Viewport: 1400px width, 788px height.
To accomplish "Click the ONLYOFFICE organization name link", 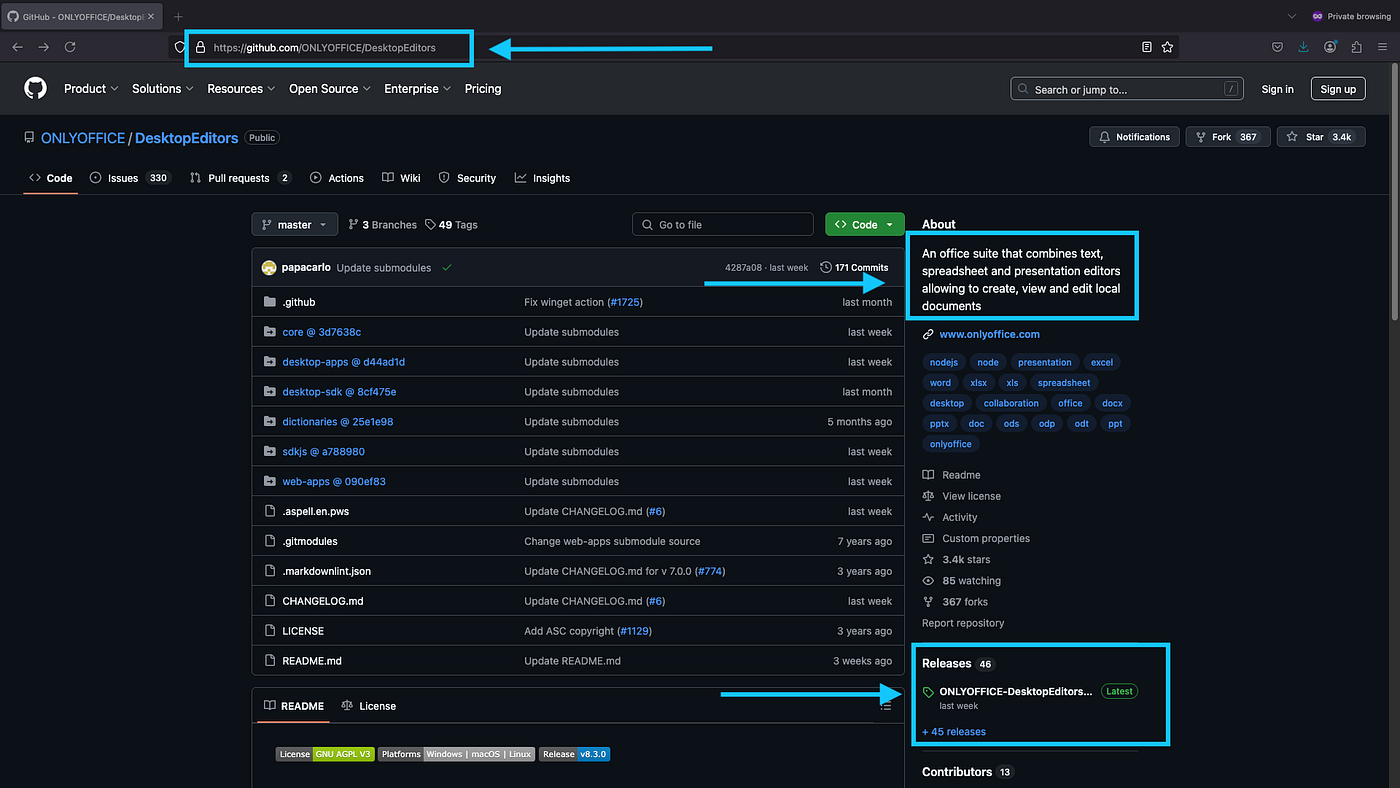I will point(83,138).
